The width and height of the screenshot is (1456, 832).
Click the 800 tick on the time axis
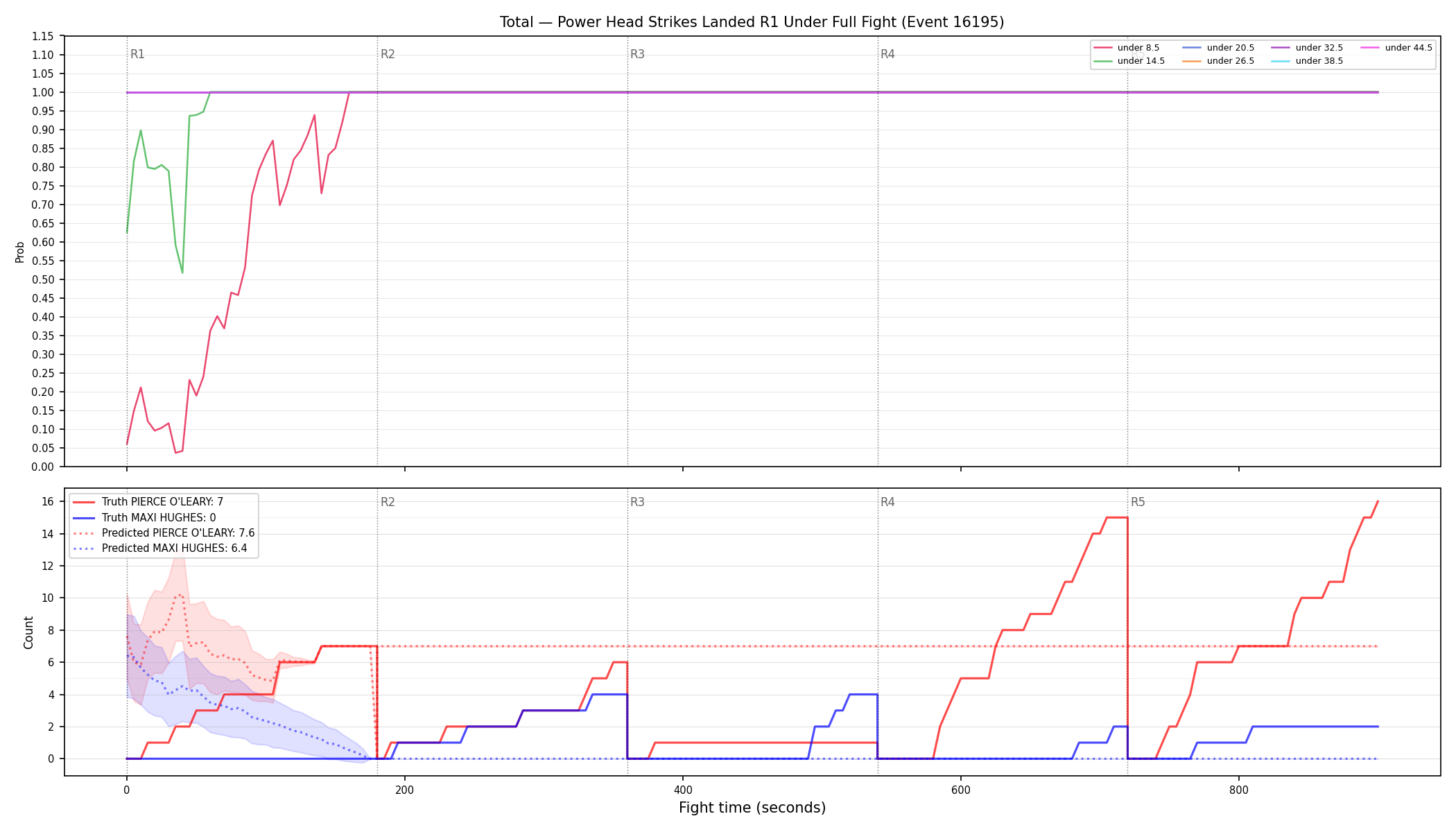pos(1239,790)
